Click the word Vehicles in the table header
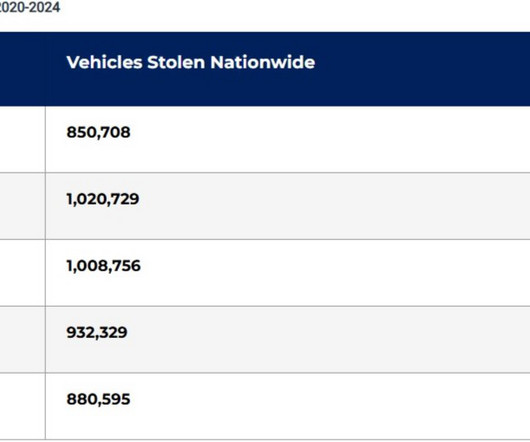Viewport: 530px width, 442px height. tap(104, 62)
